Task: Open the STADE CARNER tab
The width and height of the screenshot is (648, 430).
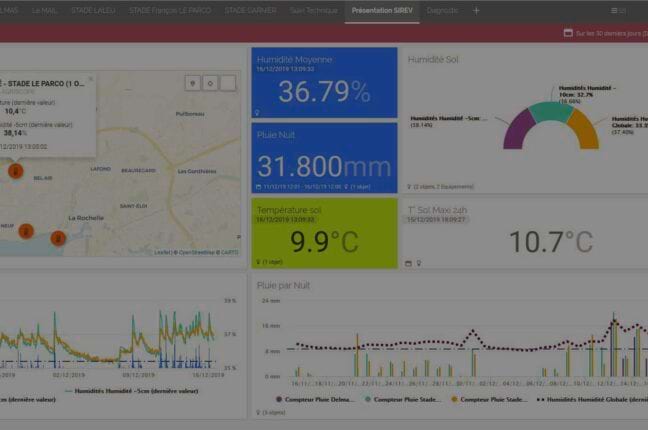Action: click(x=250, y=10)
